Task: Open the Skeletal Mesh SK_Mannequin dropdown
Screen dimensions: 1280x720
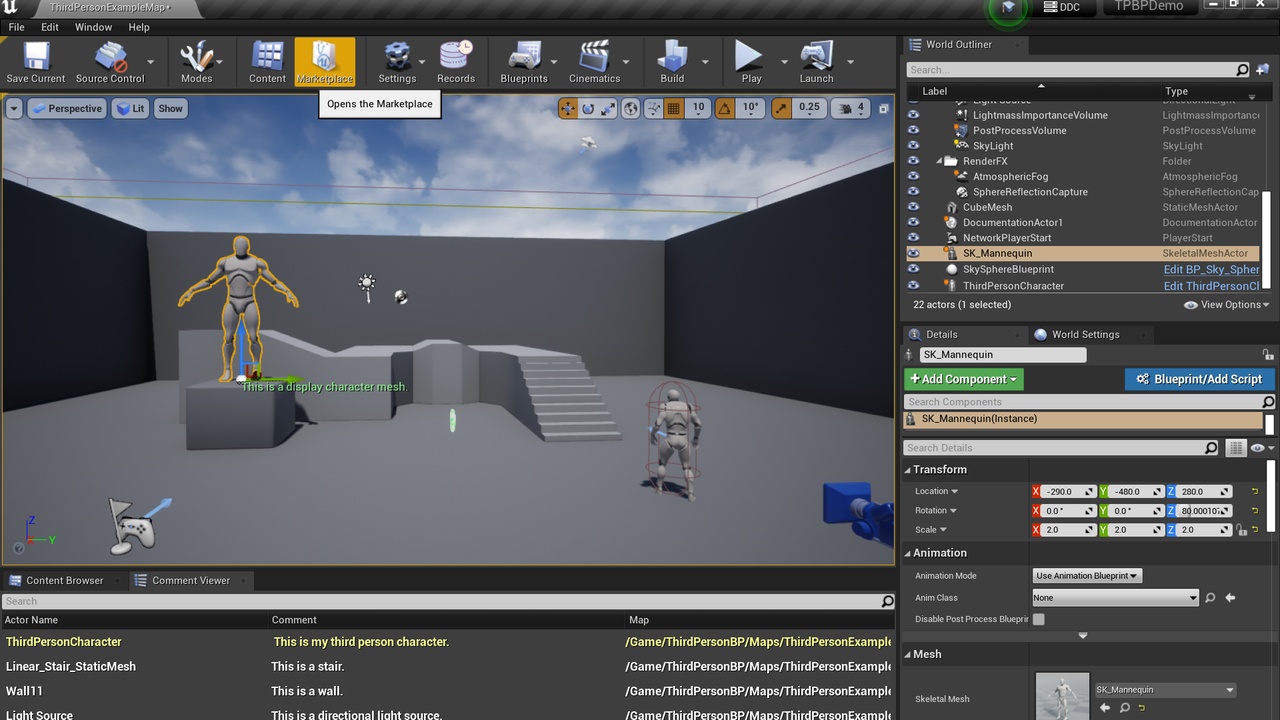Action: coord(1165,690)
